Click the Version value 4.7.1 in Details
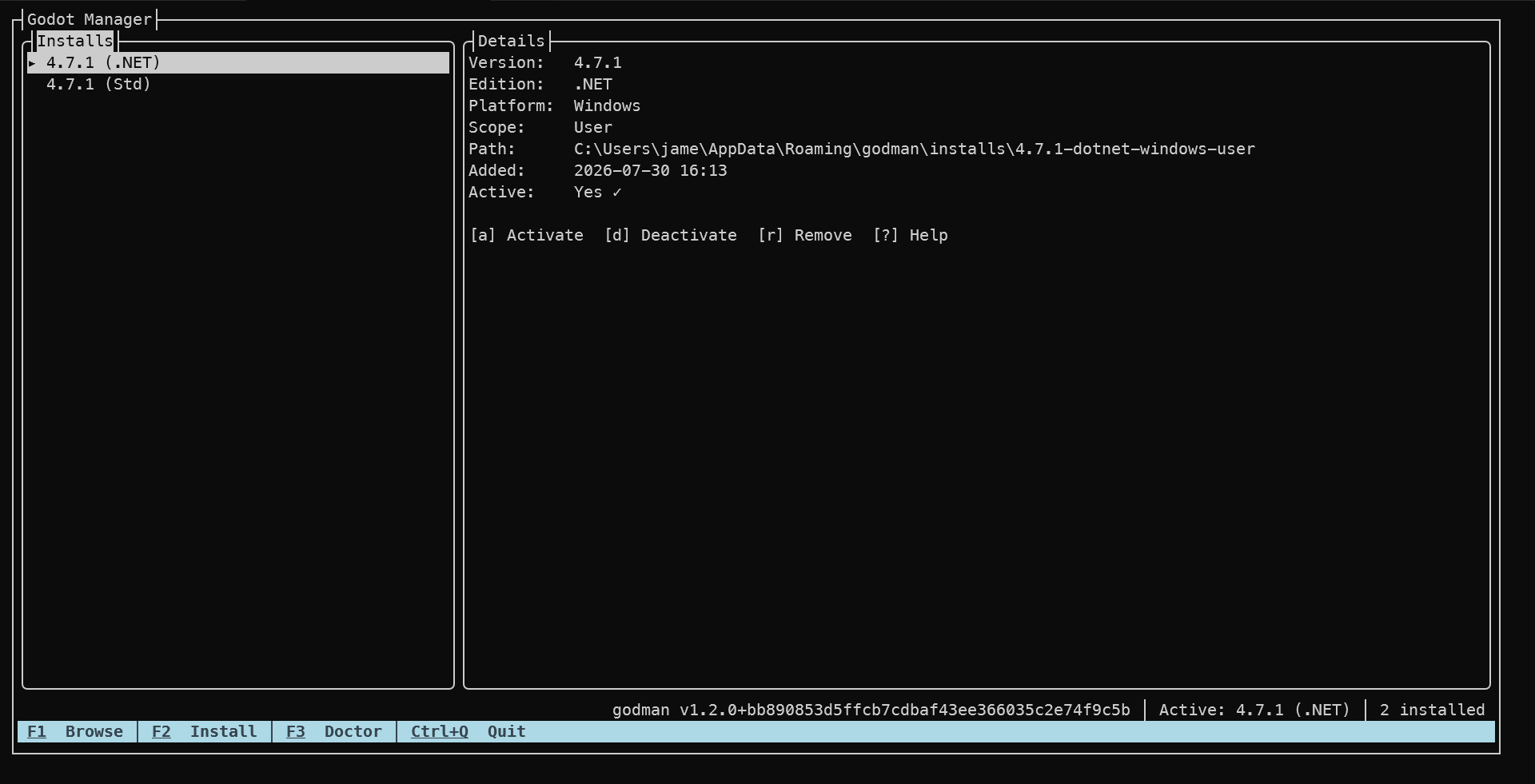The height and width of the screenshot is (784, 1535). click(x=598, y=62)
